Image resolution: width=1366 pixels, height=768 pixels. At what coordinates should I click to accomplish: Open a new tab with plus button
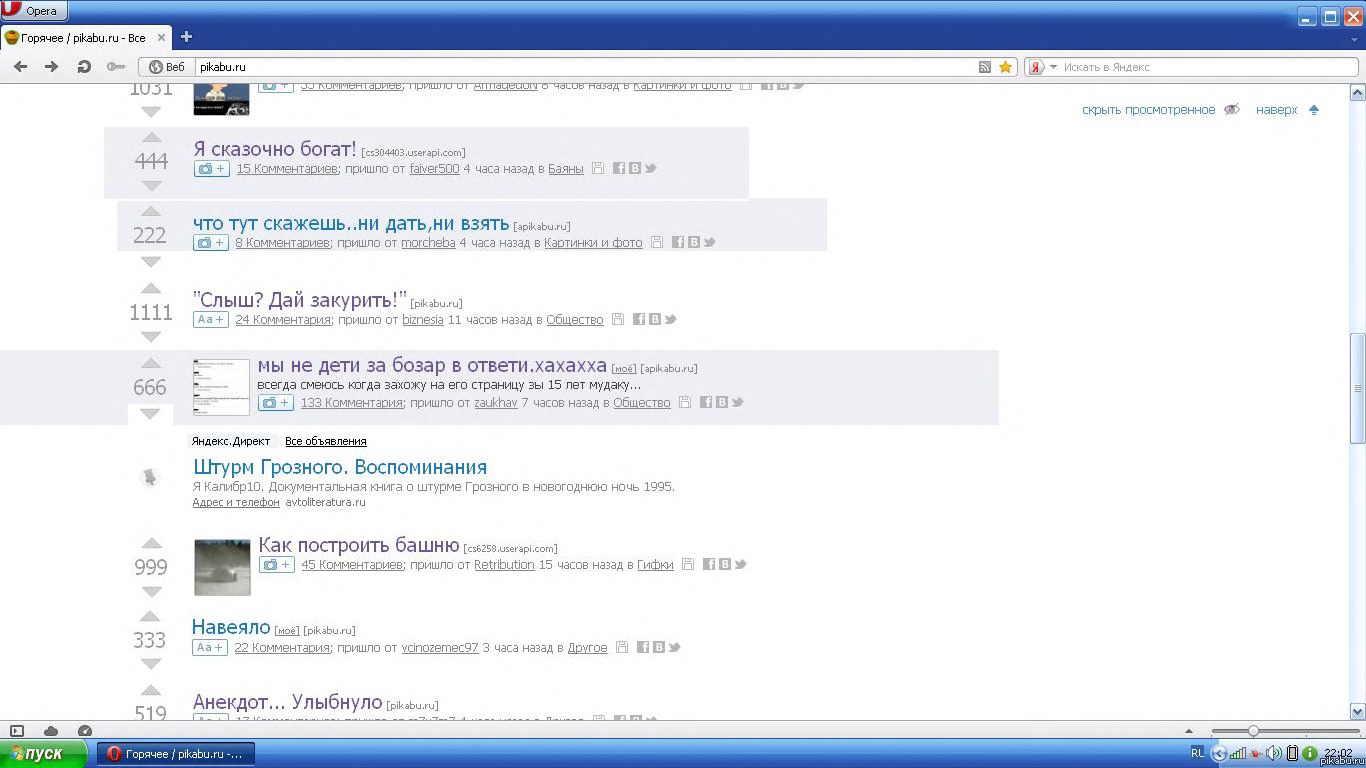click(186, 37)
